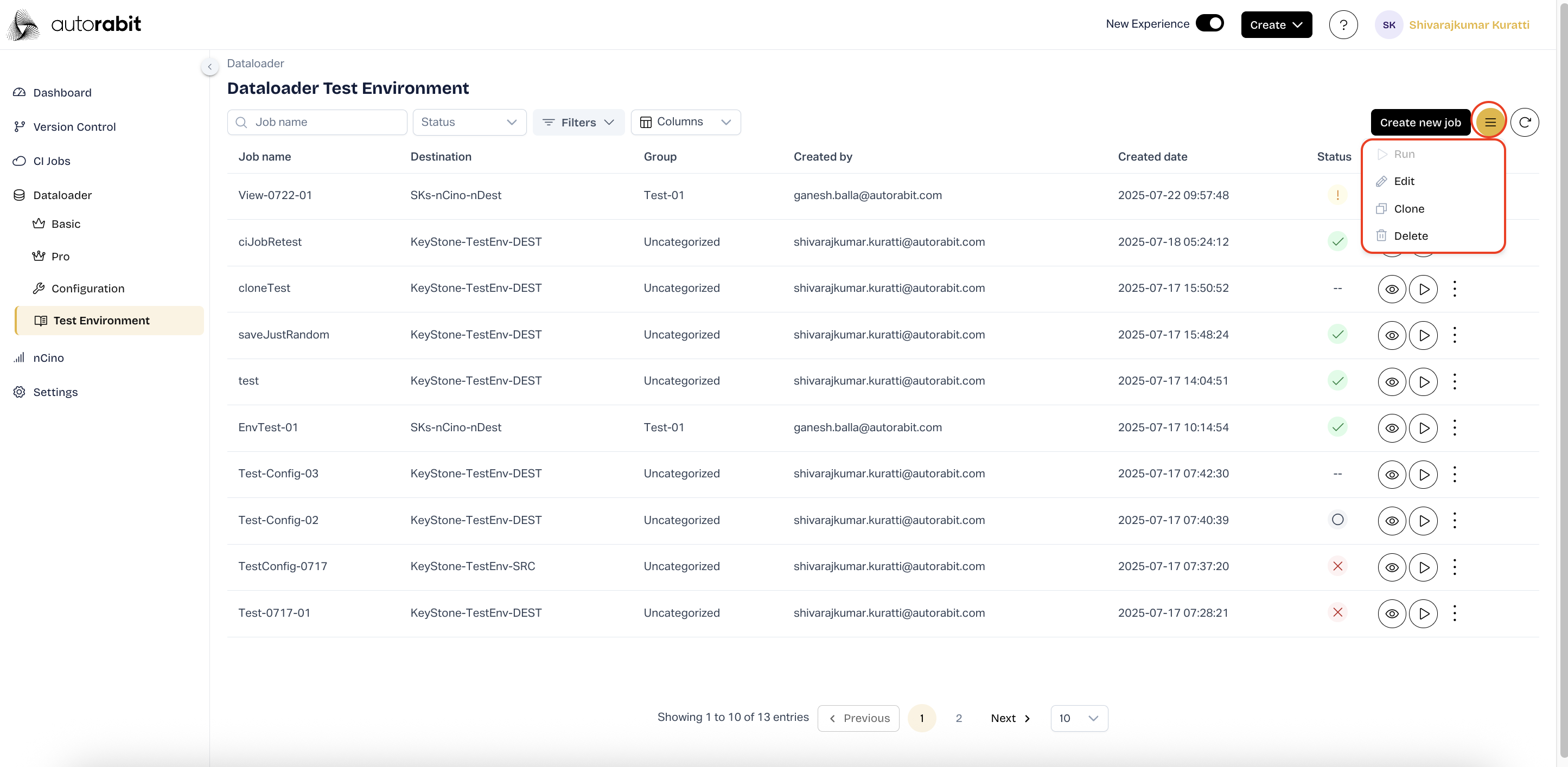Open the yellow hamburger actions menu
The height and width of the screenshot is (767, 1568).
[x=1489, y=123]
